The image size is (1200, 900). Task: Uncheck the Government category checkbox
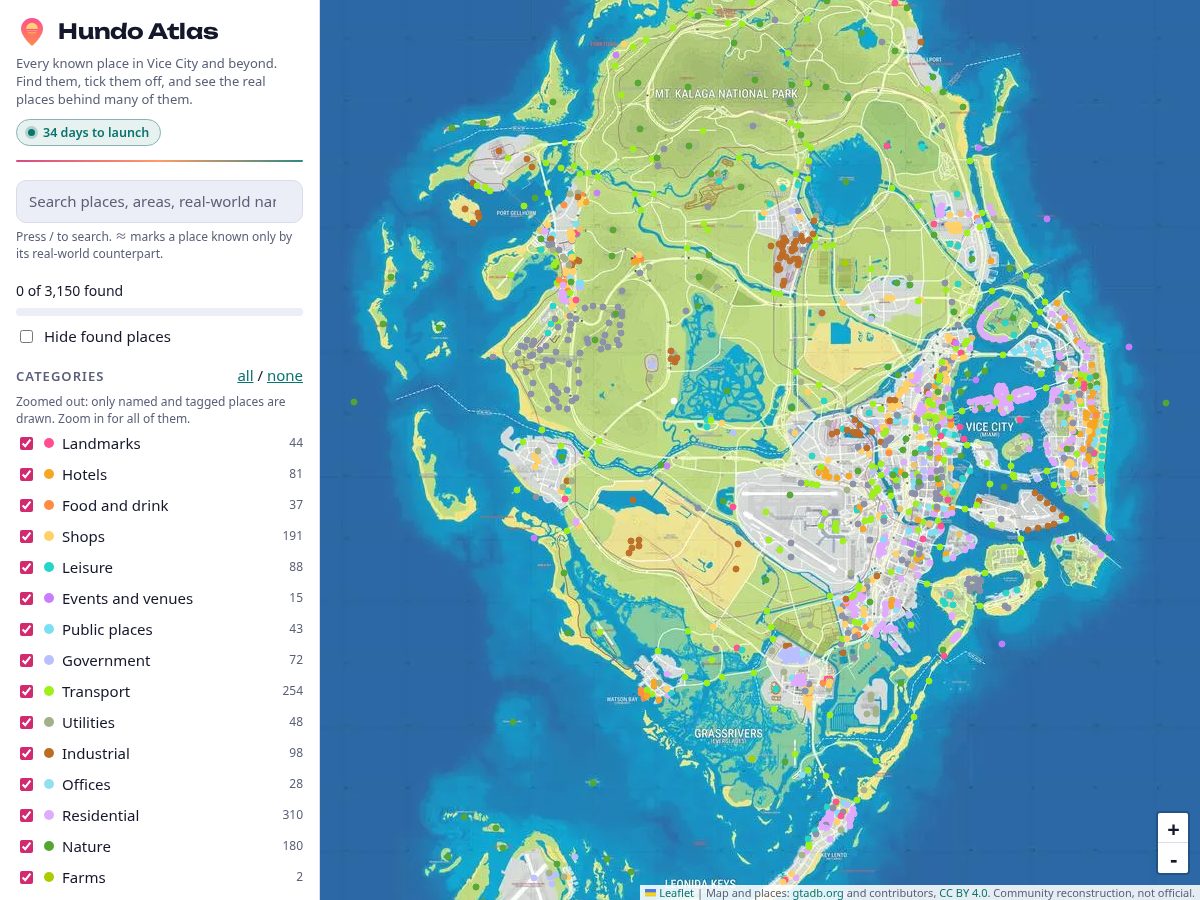[x=27, y=661]
